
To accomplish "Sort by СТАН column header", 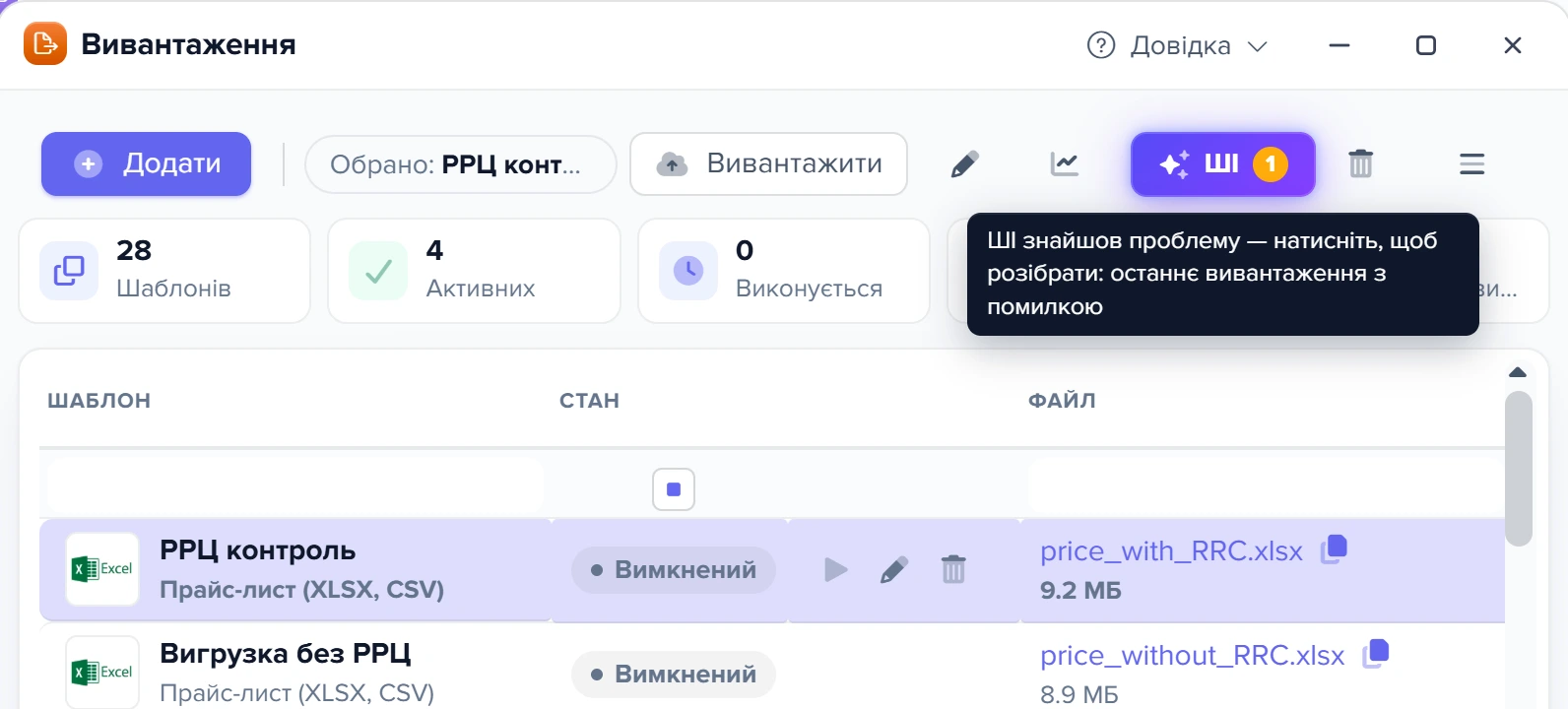I will [590, 401].
